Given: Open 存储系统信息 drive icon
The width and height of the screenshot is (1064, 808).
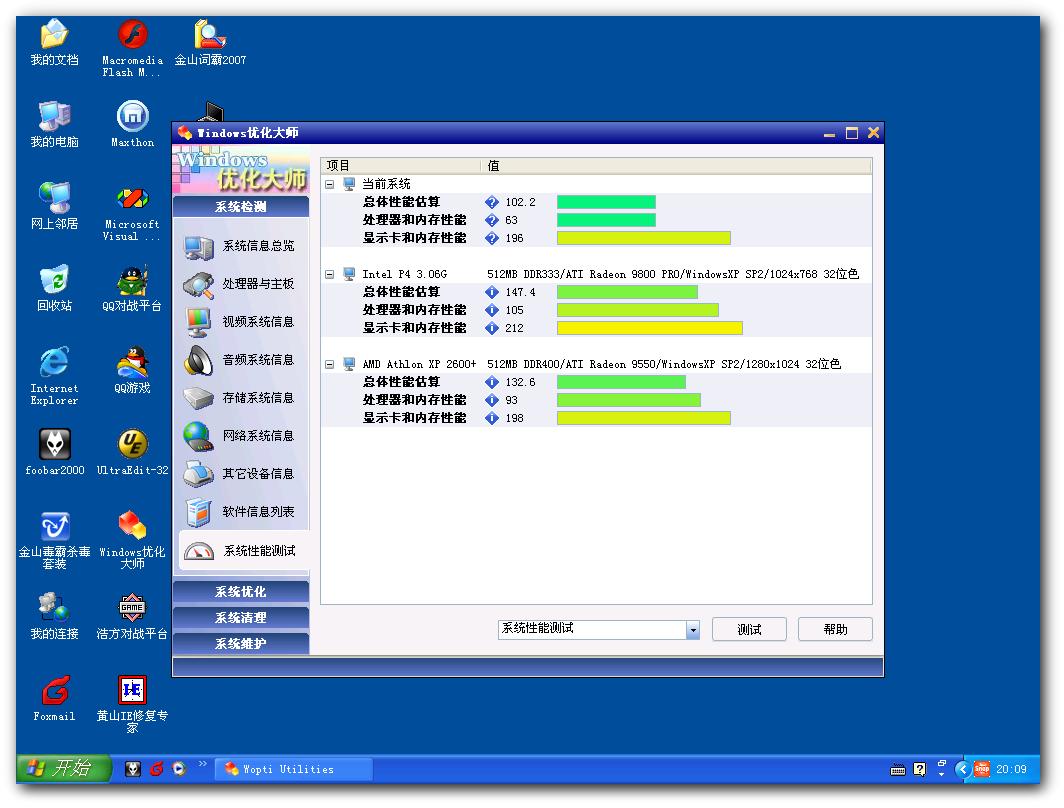Looking at the screenshot, I should (x=198, y=398).
